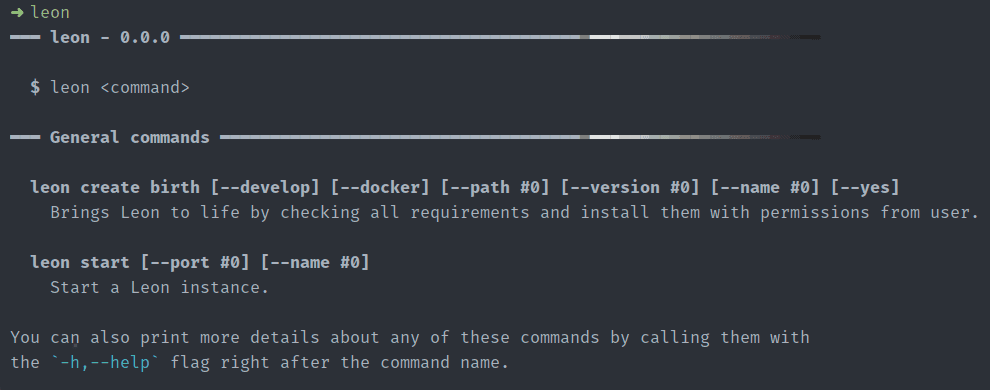Click the 'General commands' section heading
Screen dimensions: 990x390
click(x=129, y=137)
